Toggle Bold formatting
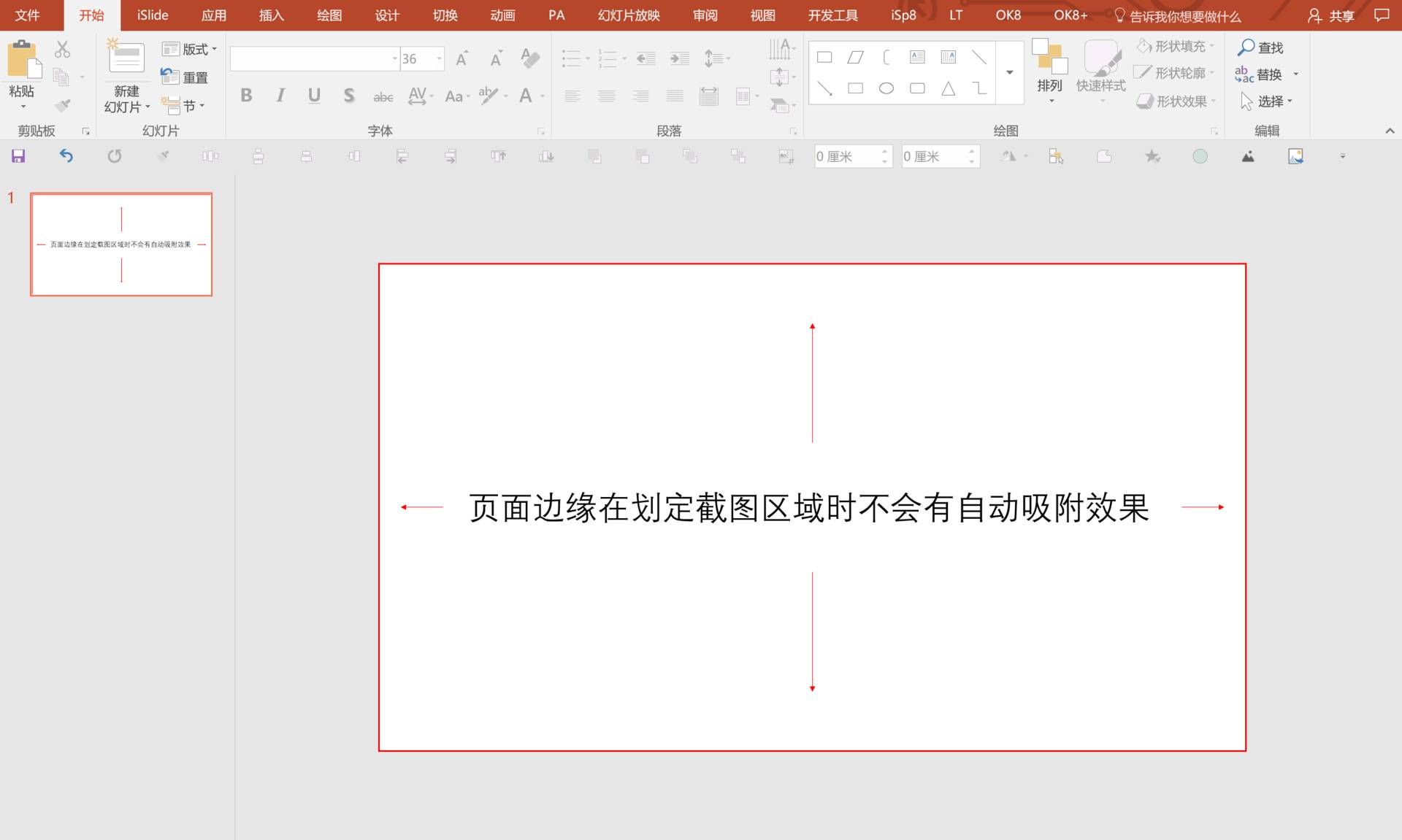The image size is (1402, 840). 246,96
